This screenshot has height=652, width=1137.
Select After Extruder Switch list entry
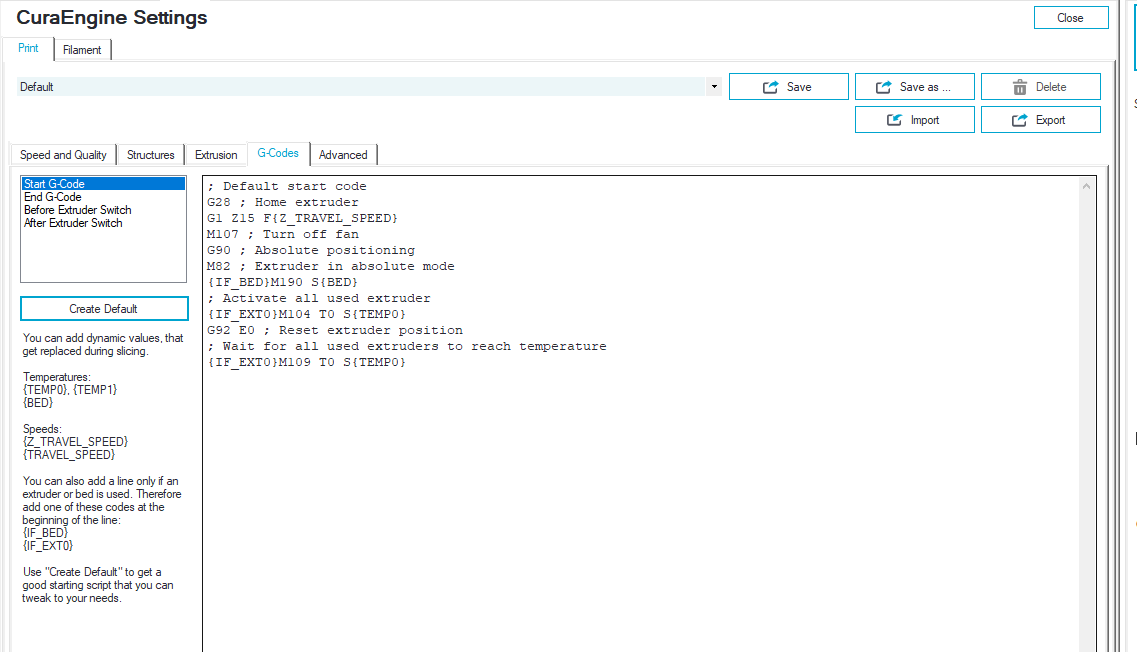73,223
